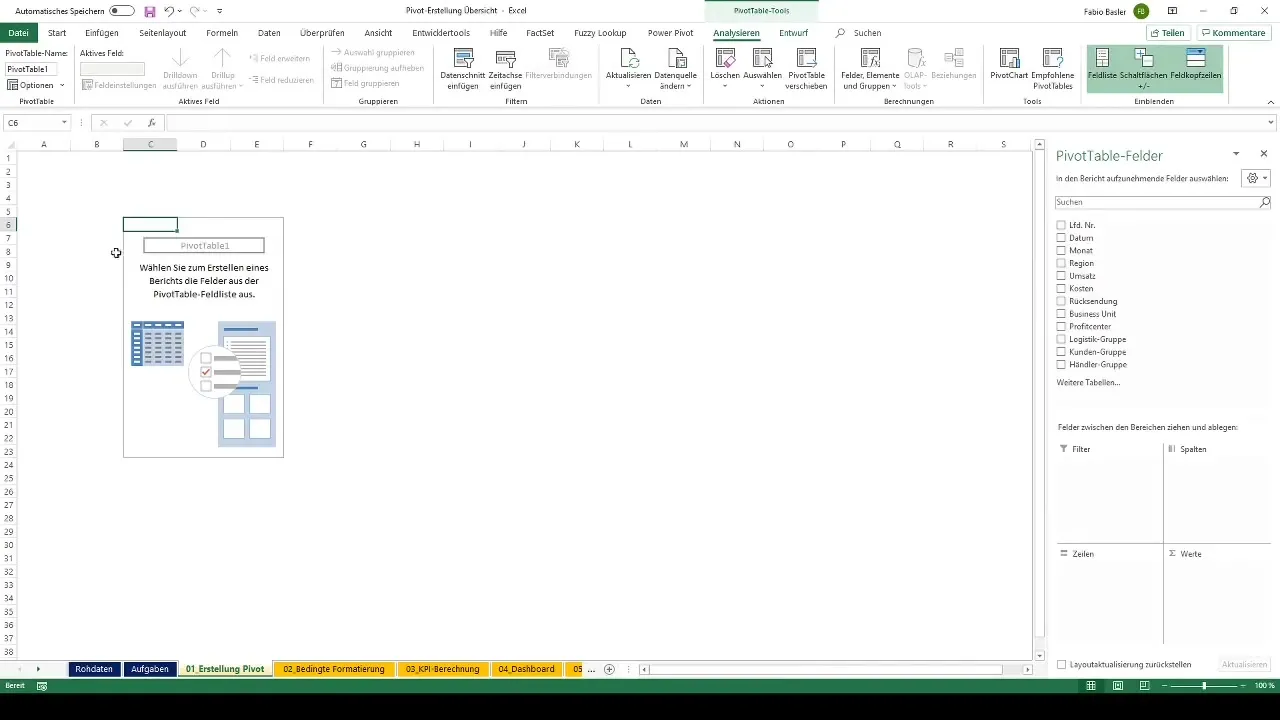1280x720 pixels.
Task: Switch to the Einfügen ribbon tab
Action: pyautogui.click(x=102, y=33)
